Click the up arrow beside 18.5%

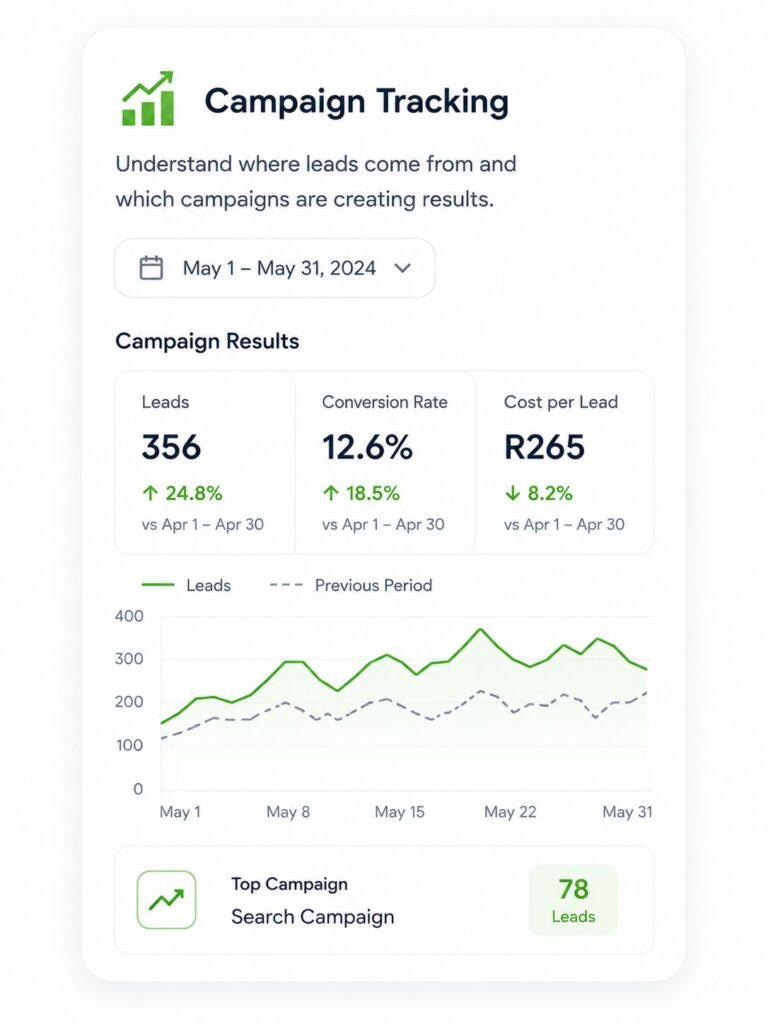click(331, 493)
